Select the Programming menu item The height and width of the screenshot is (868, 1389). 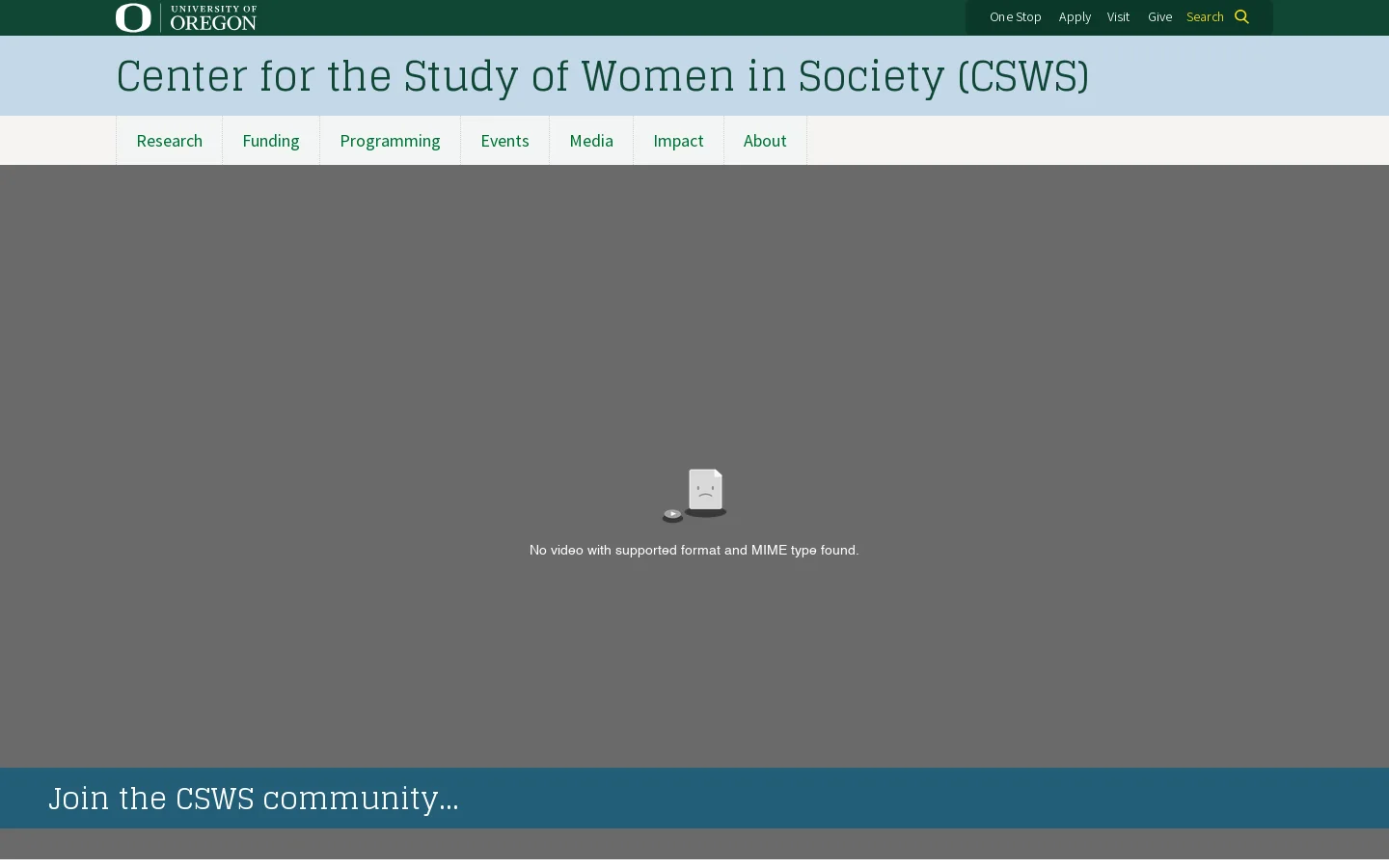click(x=390, y=141)
